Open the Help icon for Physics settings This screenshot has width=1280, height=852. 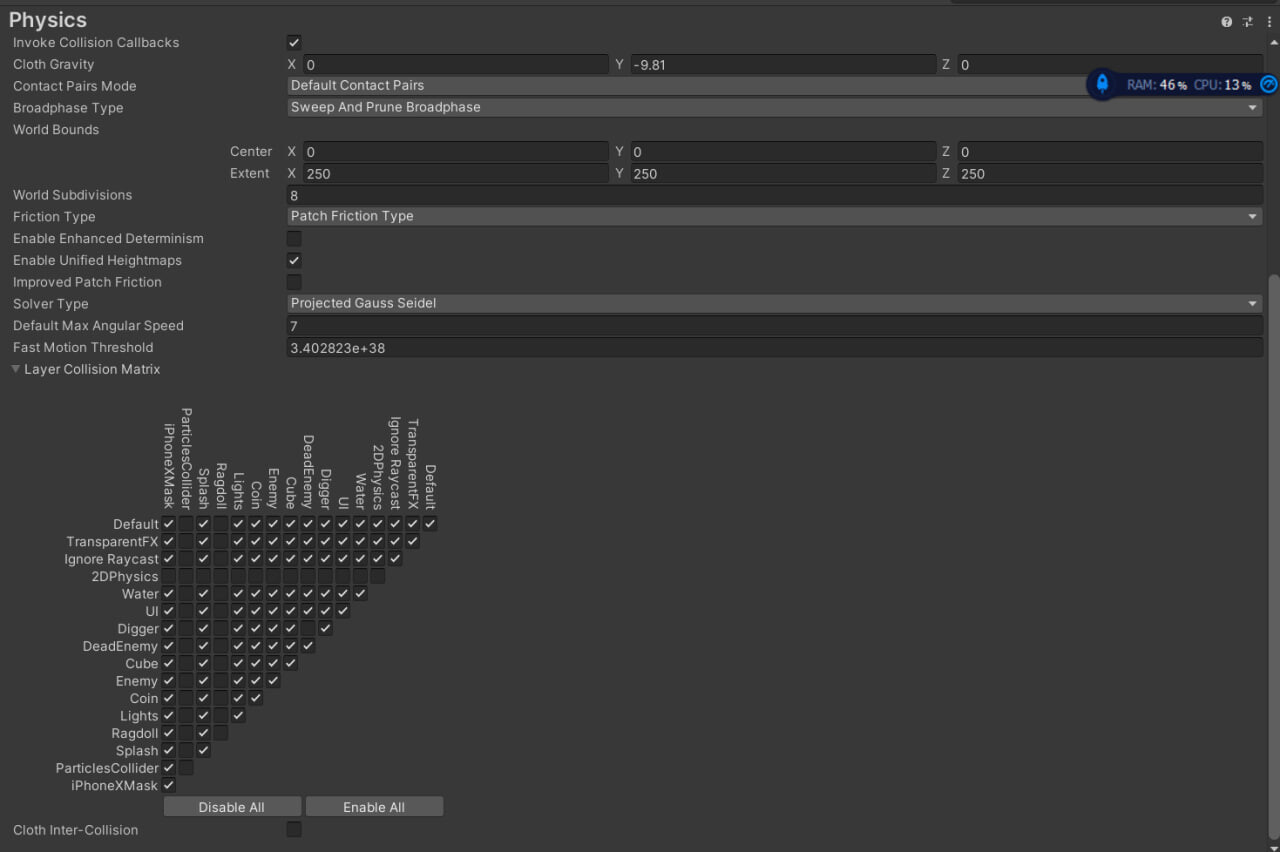pyautogui.click(x=1226, y=21)
